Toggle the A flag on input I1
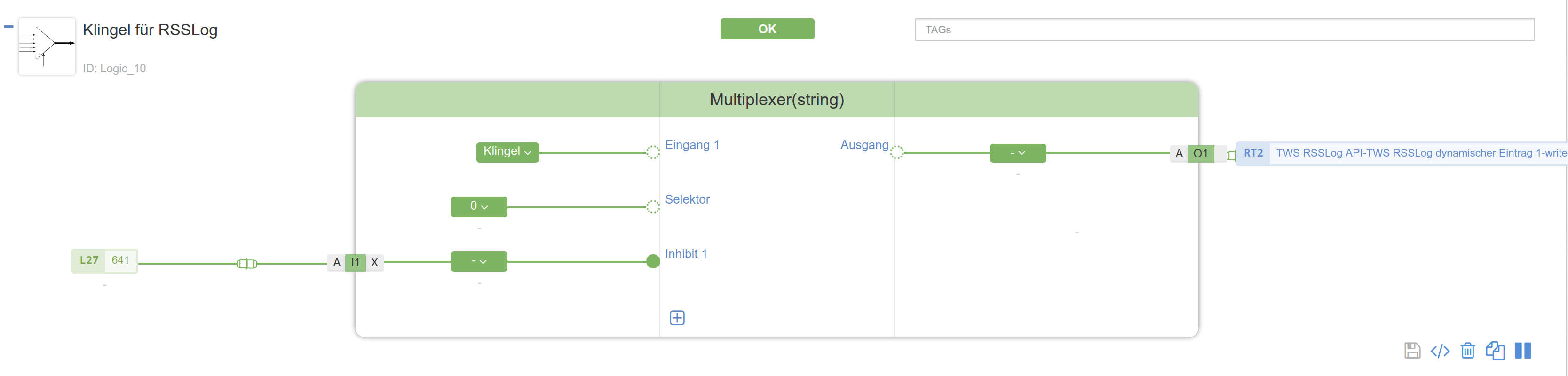The image size is (1568, 376). click(x=337, y=263)
